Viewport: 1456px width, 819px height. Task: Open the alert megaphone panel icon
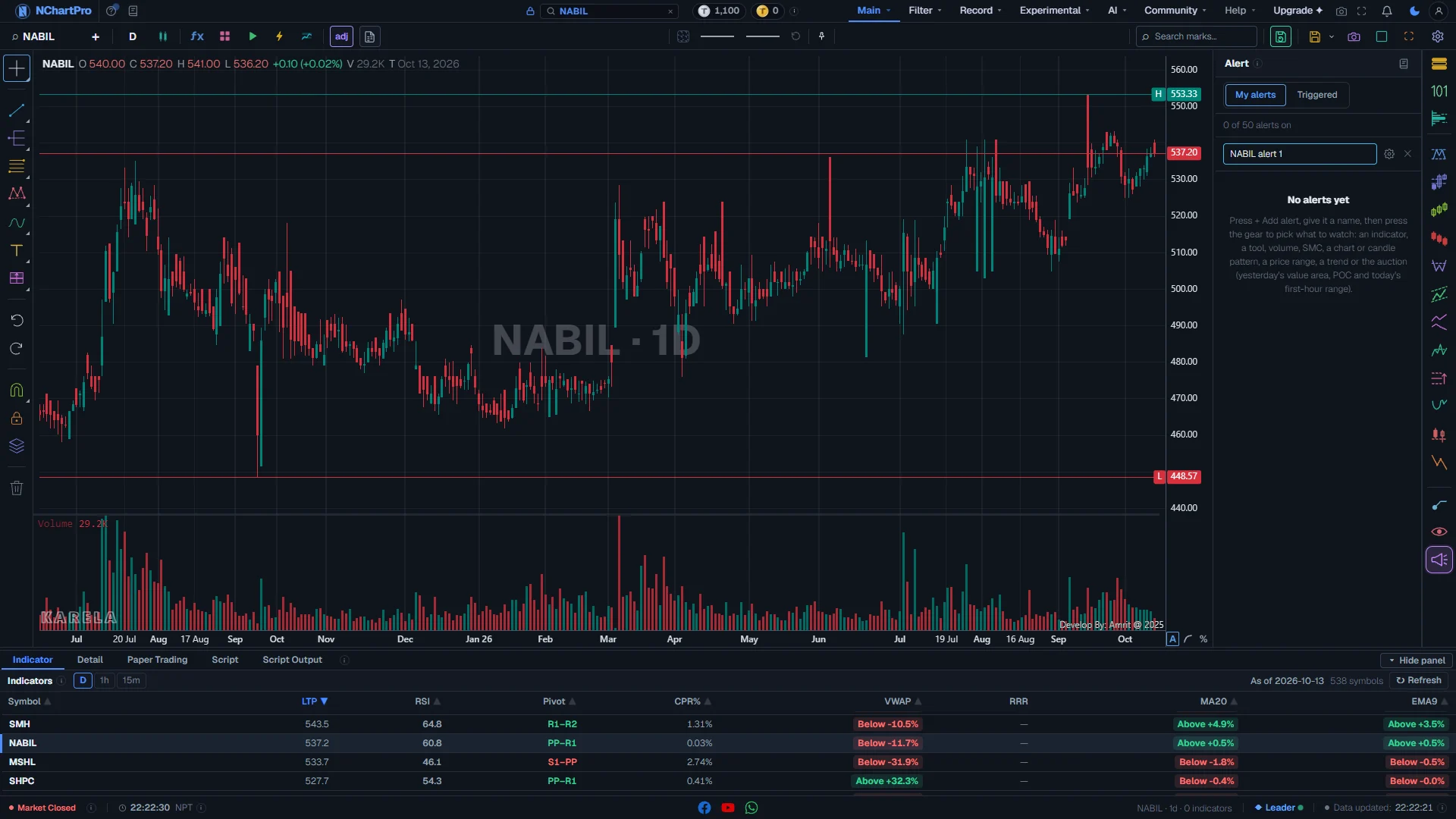point(1439,560)
